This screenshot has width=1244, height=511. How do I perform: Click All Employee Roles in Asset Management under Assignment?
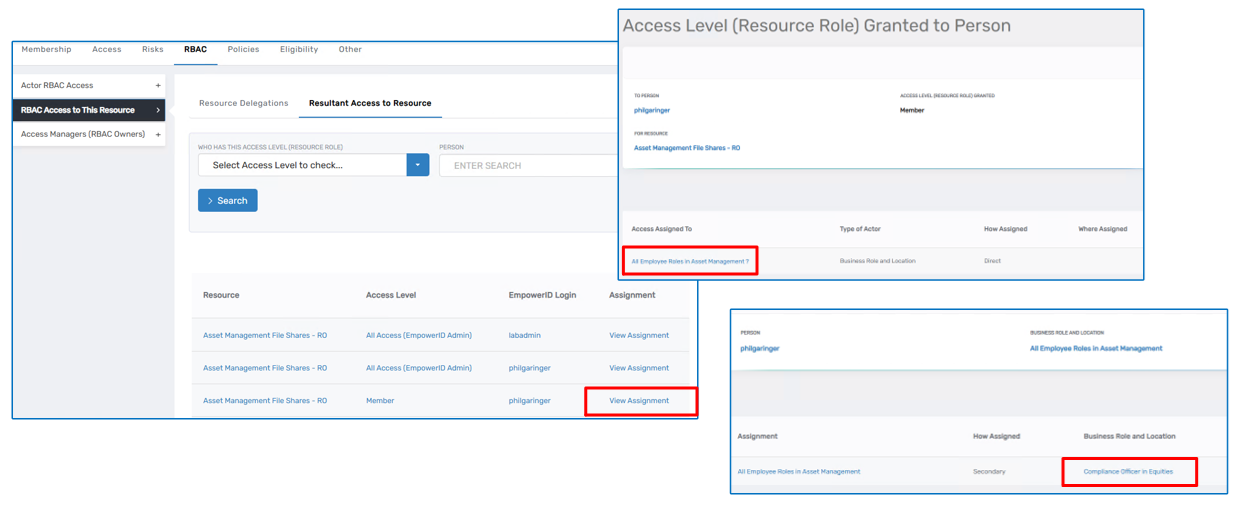point(799,472)
